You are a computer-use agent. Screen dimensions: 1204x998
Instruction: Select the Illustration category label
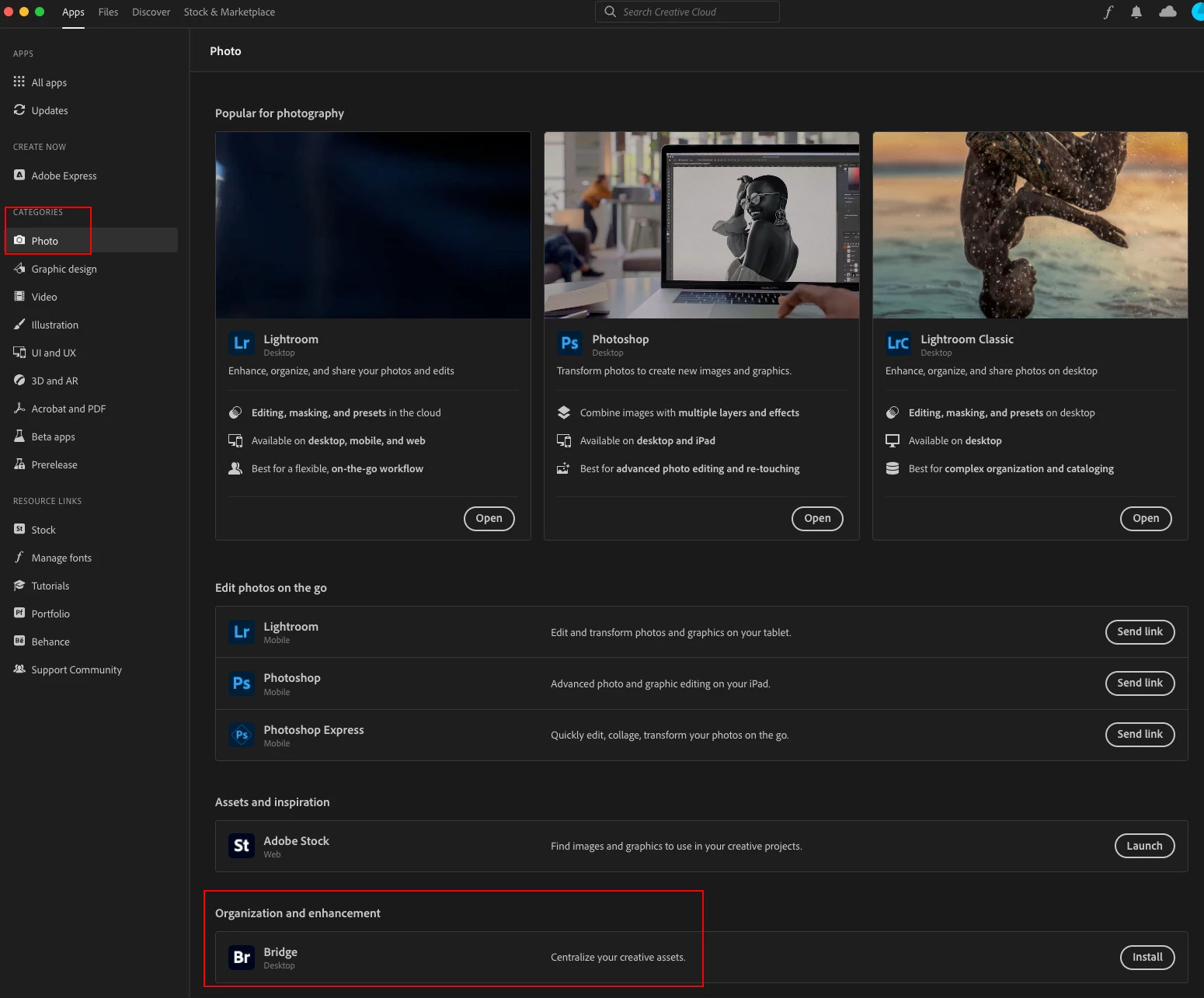pos(54,325)
